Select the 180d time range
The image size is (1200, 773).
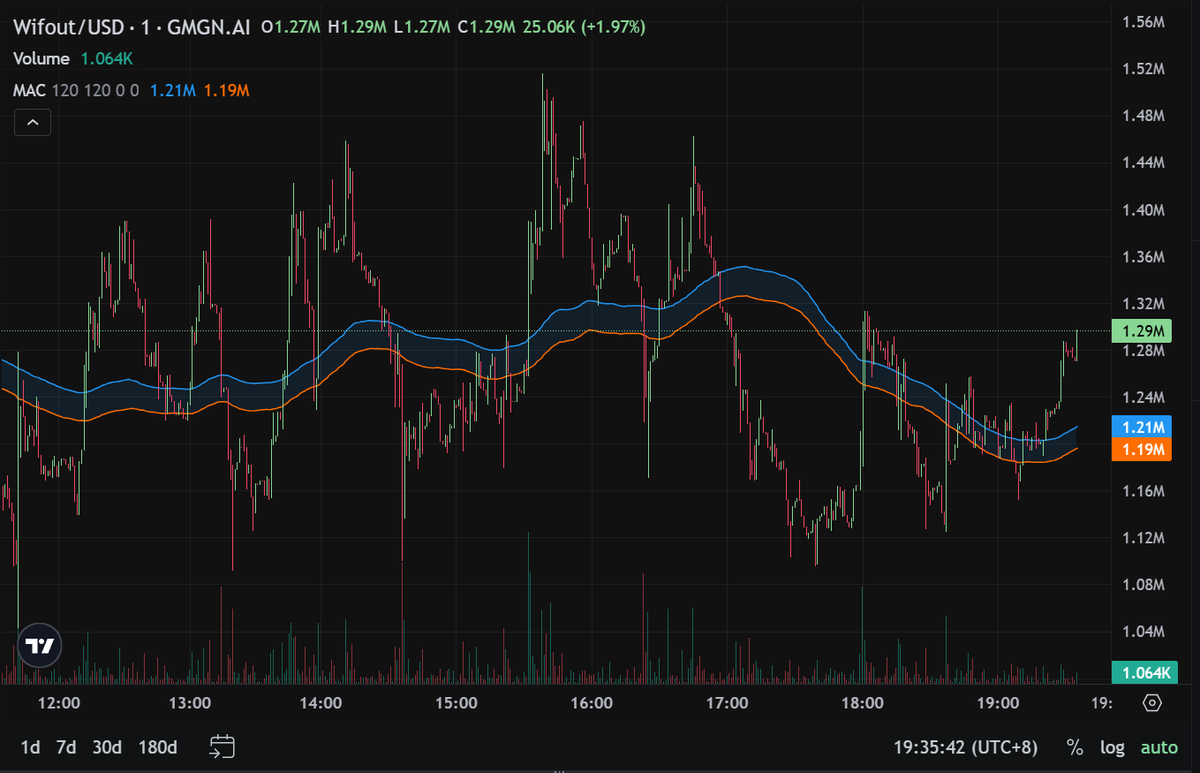(158, 747)
